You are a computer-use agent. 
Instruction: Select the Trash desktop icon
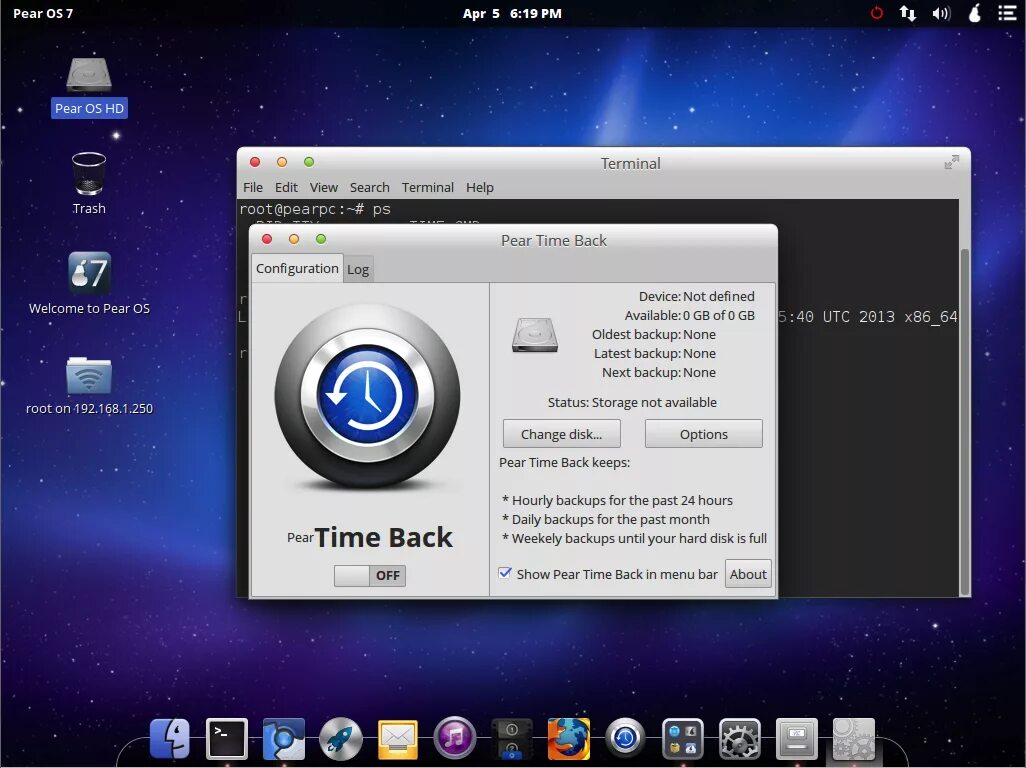point(89,183)
